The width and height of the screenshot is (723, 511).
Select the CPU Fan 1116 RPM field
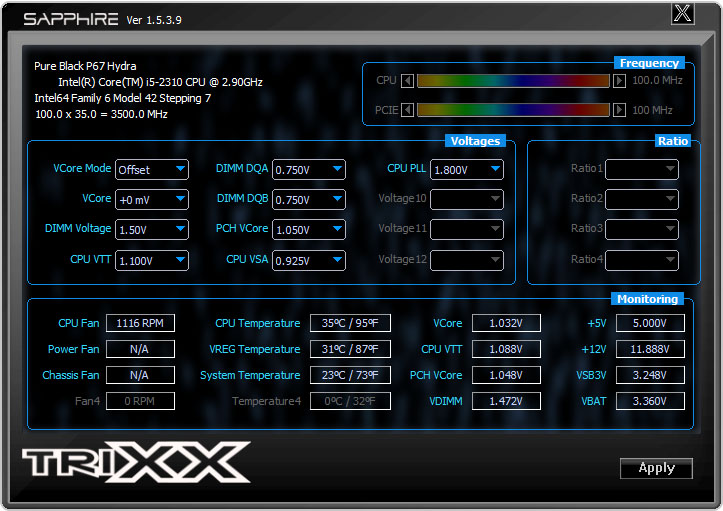140,323
